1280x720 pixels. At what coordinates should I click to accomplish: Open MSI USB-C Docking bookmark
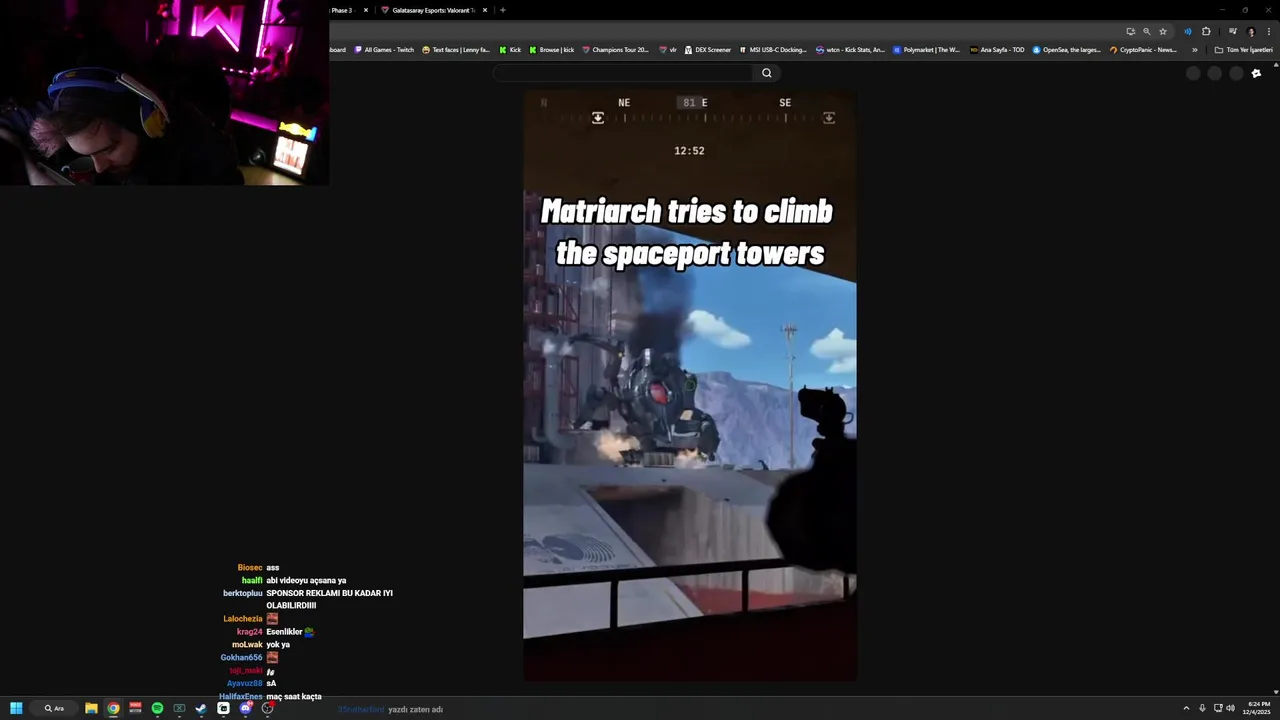click(773, 50)
